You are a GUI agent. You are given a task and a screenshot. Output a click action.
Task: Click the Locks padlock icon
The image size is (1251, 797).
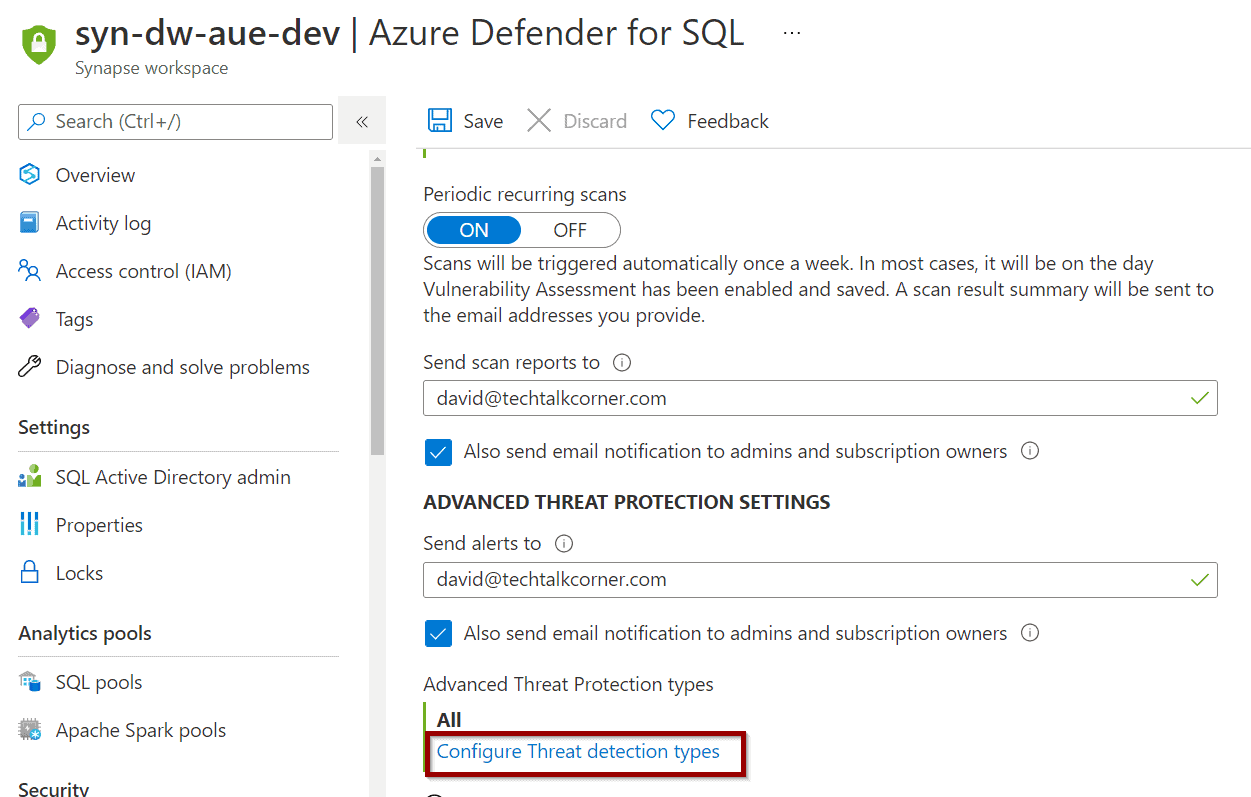pos(29,573)
